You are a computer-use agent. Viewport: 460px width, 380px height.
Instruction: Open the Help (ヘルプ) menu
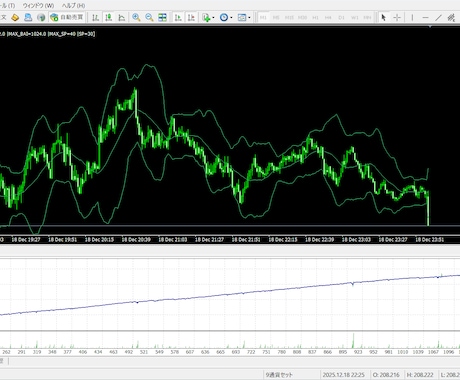(x=73, y=6)
